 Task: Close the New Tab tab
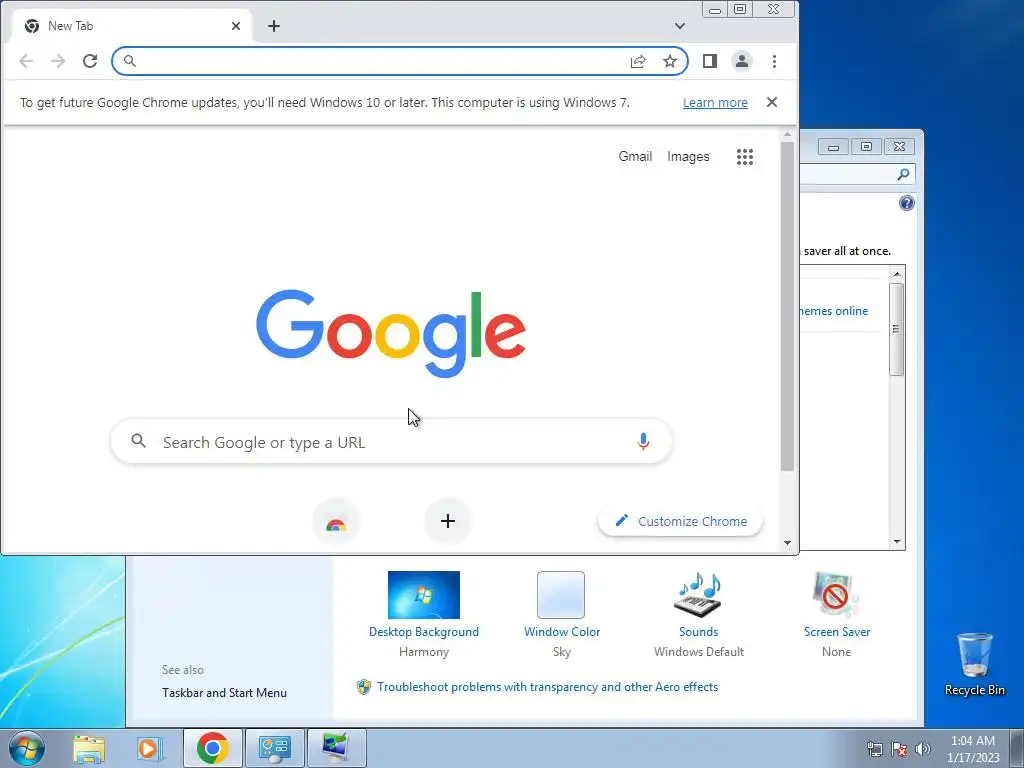(236, 26)
